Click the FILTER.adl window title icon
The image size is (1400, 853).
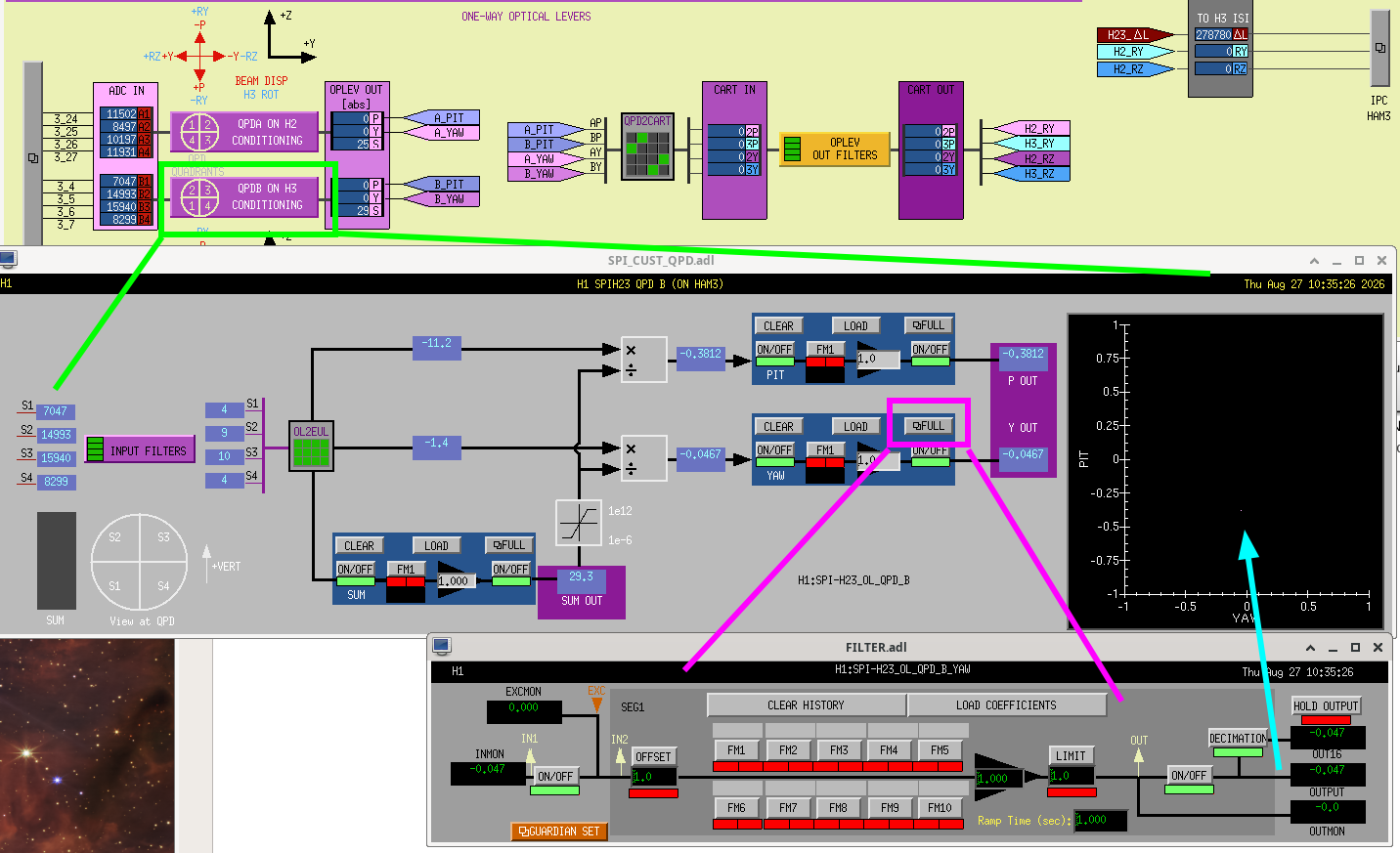point(441,646)
